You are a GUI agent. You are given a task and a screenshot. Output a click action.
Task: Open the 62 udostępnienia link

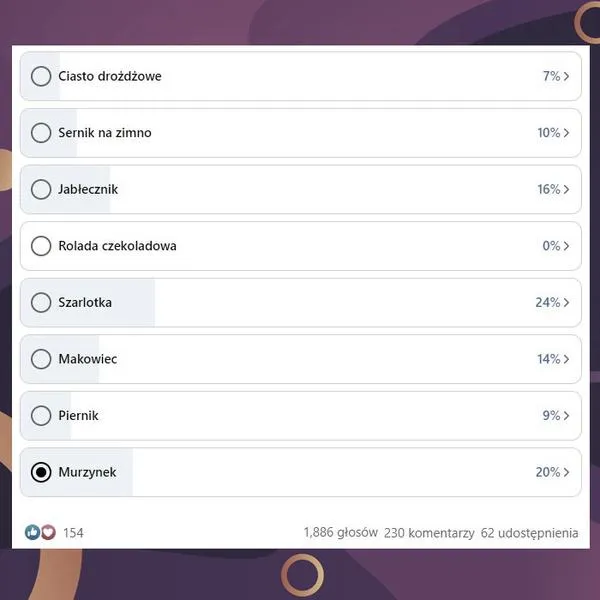529,533
